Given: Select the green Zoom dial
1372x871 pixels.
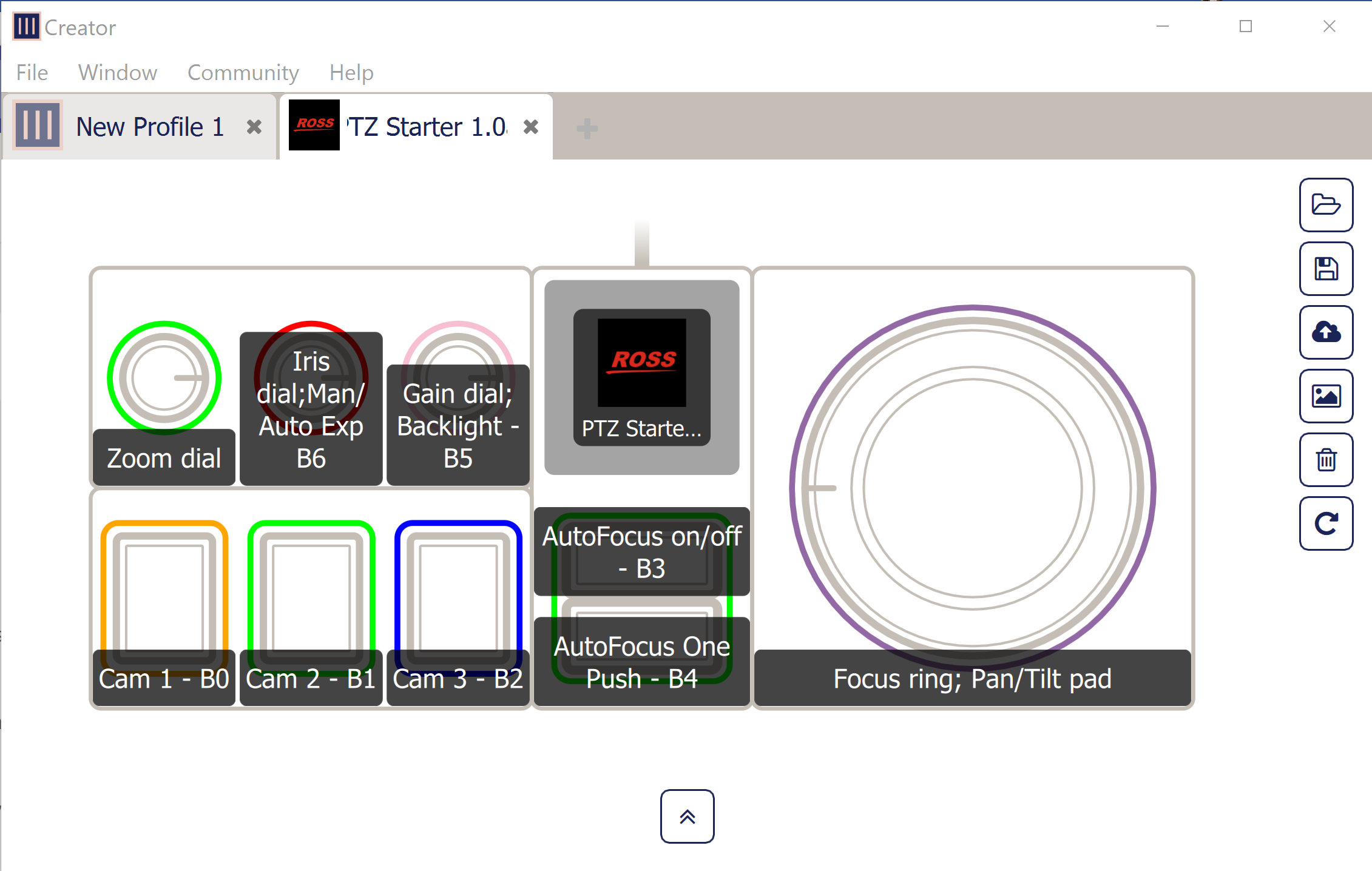Looking at the screenshot, I should (164, 378).
